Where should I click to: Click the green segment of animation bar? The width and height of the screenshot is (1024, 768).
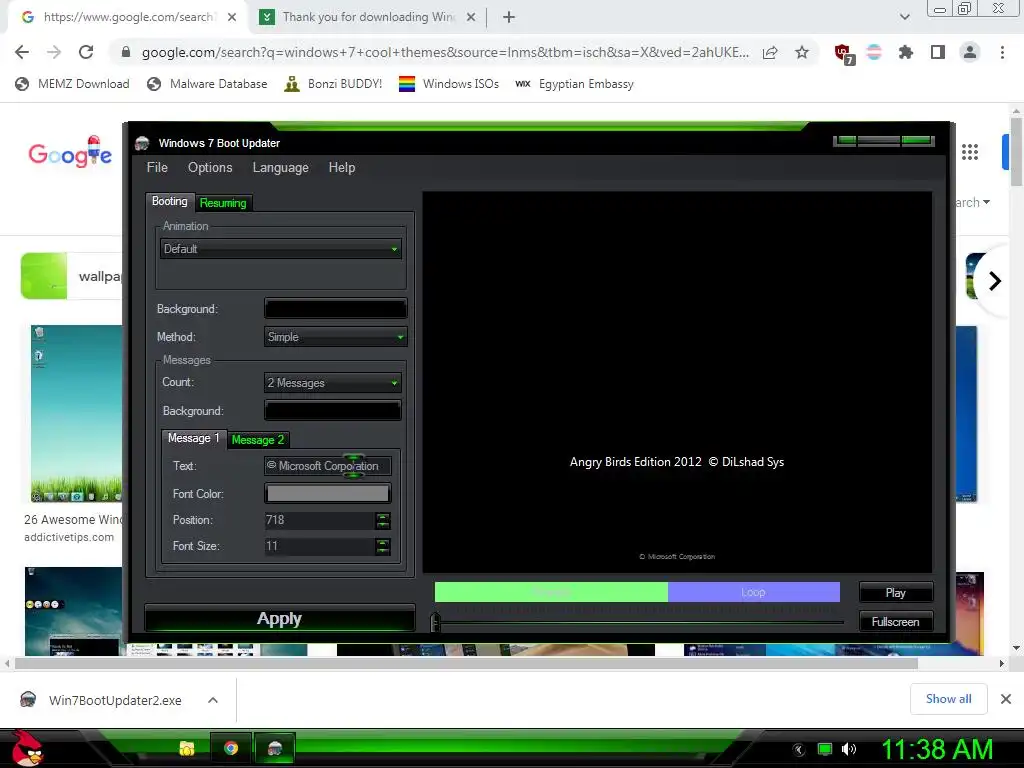pos(551,592)
